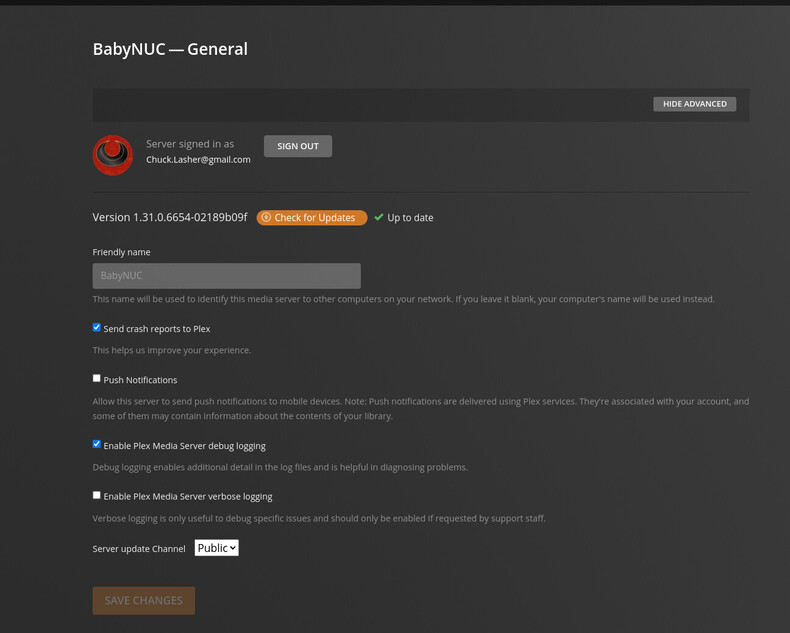Enable Plex Media Server verbose logging checkbox
The image size is (790, 633).
[x=97, y=495]
